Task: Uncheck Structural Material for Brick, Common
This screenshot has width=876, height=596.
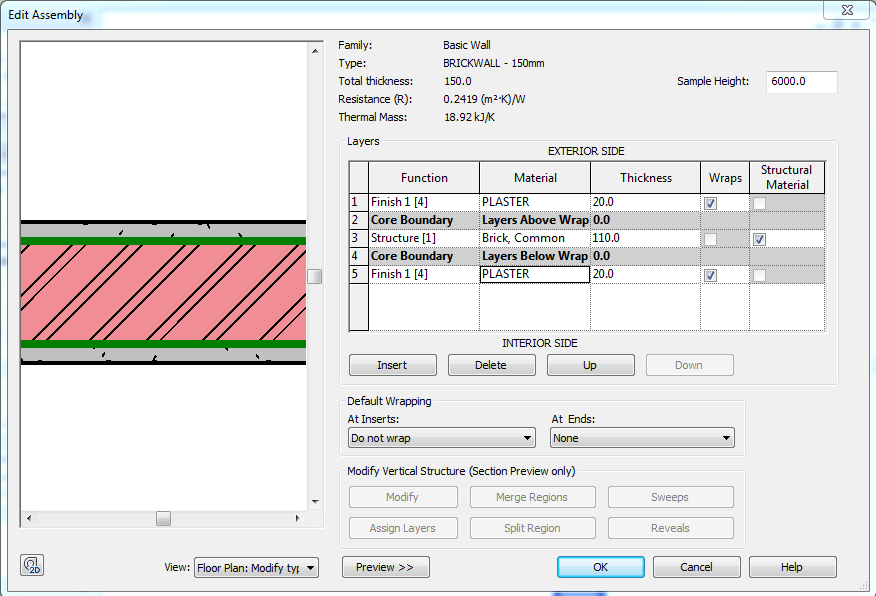Action: point(760,239)
